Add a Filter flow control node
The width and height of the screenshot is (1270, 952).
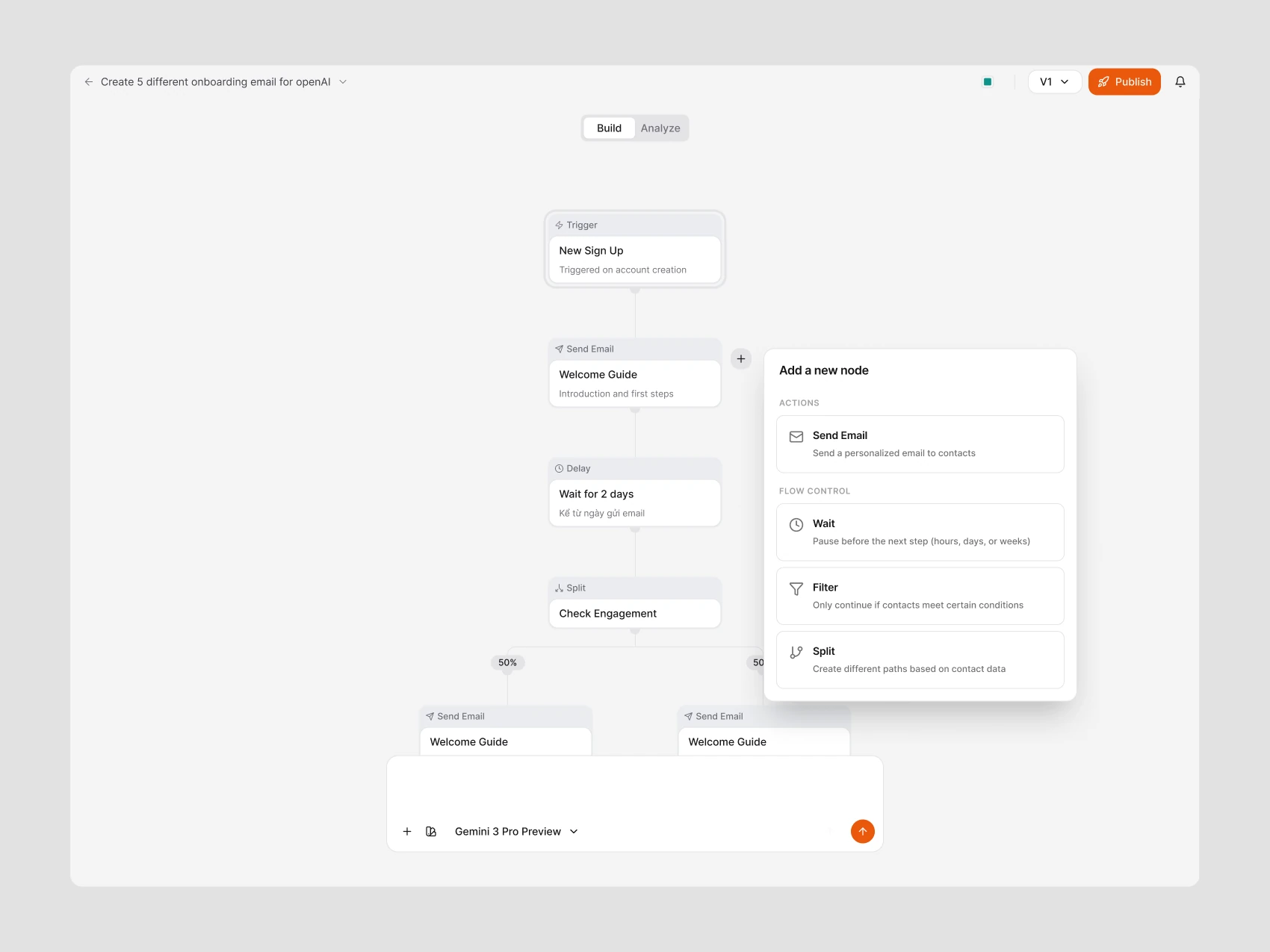[x=920, y=597]
